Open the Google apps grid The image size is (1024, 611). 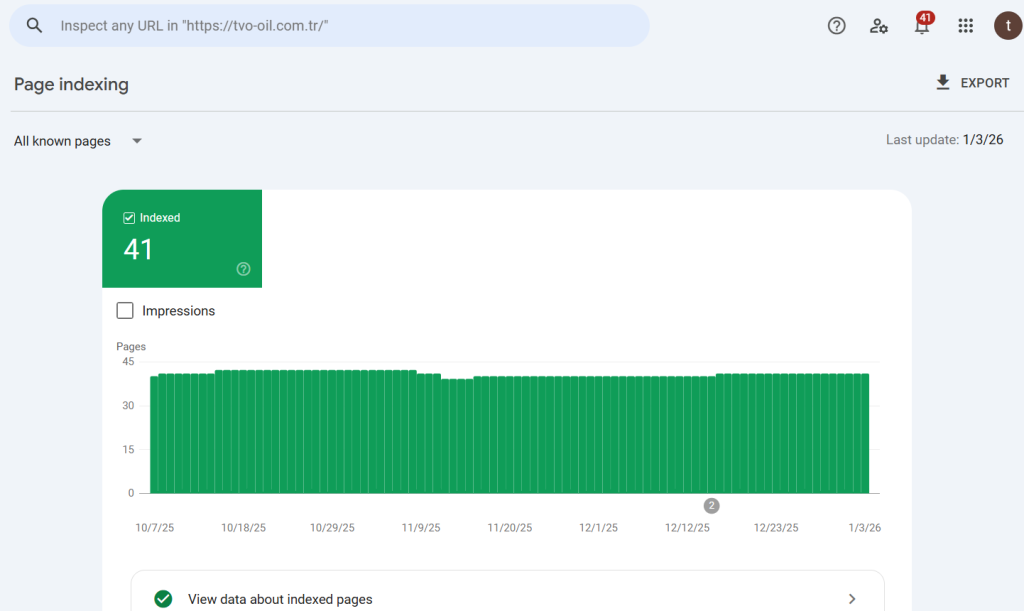point(965,26)
